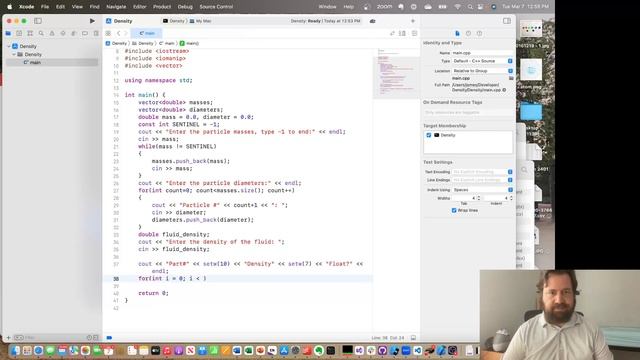This screenshot has width=640, height=360.
Task: Open the Line Endings dropdown
Action: coord(482,180)
